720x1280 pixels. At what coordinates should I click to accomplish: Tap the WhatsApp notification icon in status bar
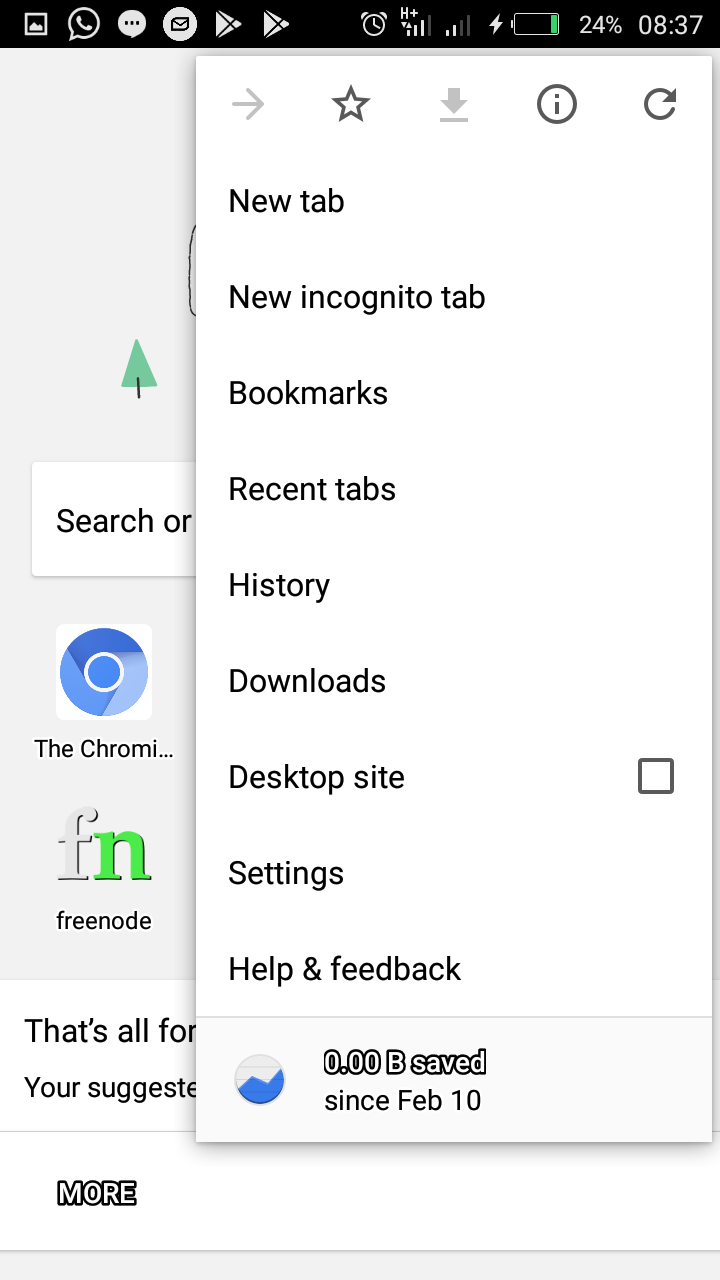click(84, 24)
